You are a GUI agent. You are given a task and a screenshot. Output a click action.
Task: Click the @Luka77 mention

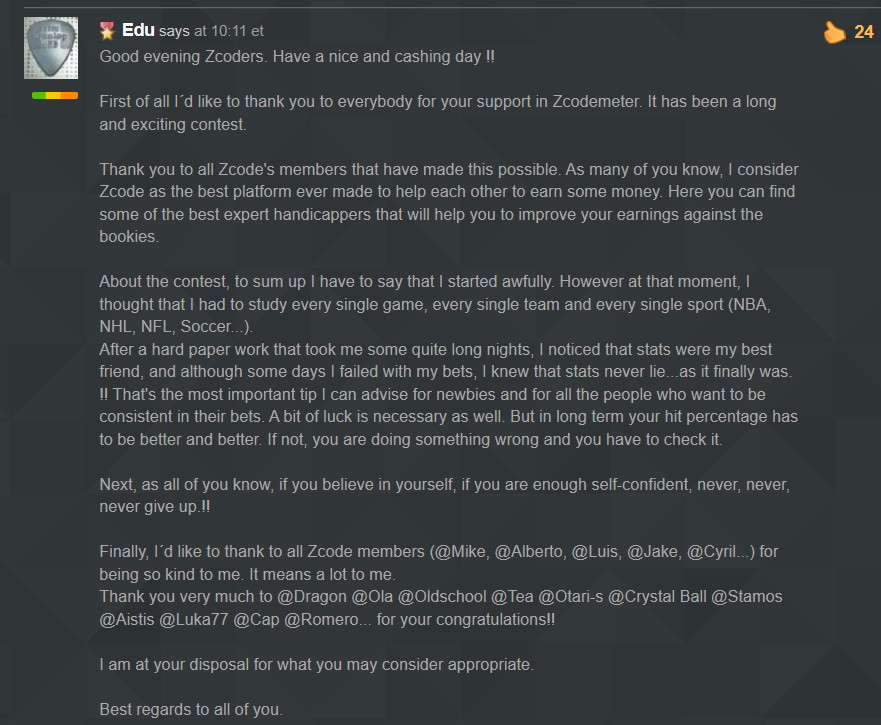[194, 619]
